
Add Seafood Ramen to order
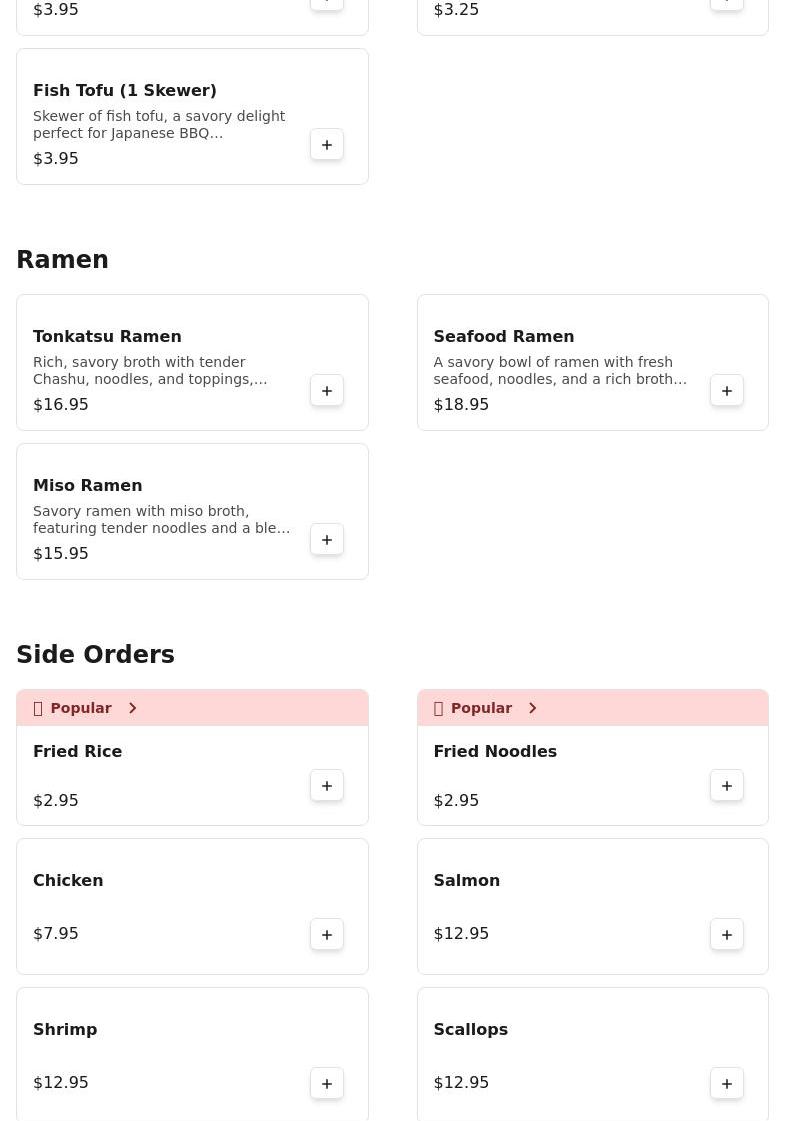[727, 391]
